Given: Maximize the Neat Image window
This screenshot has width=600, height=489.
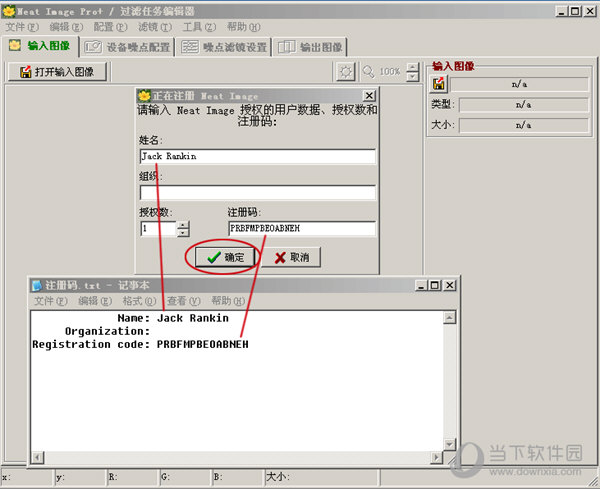Looking at the screenshot, I should 575,11.
